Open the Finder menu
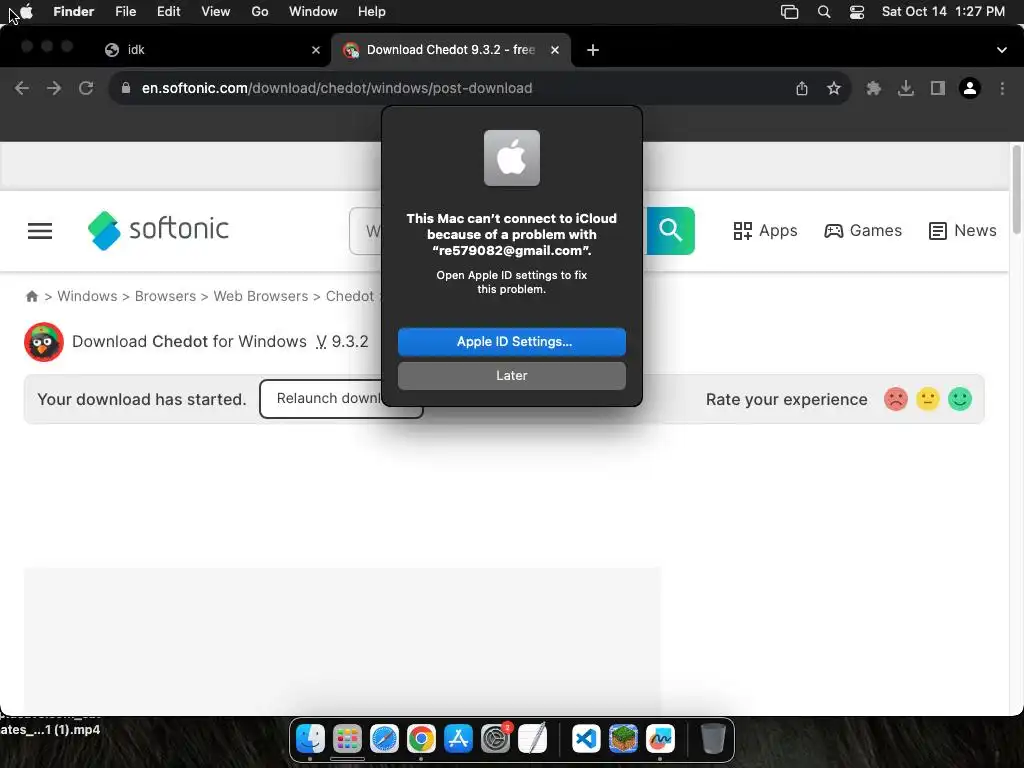 [x=73, y=12]
